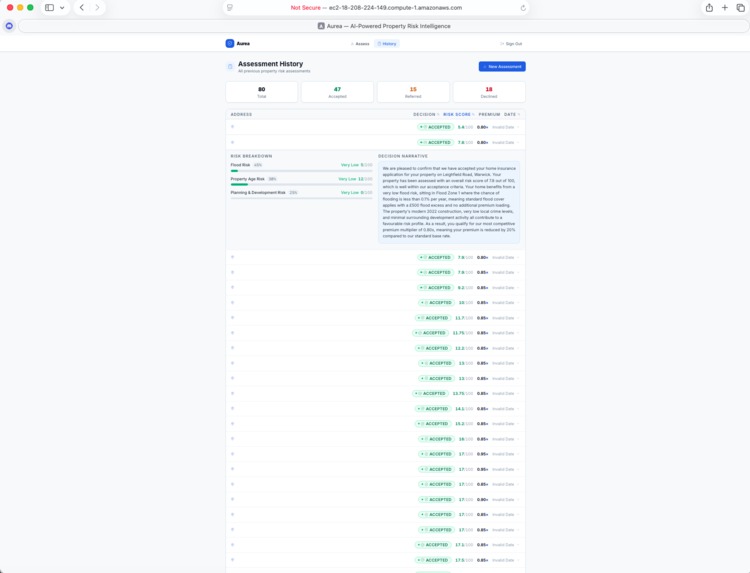Click the ACCEPTED badge on the 13.75 row
Image resolution: width=750 pixels, height=573 pixels.
tap(430, 394)
